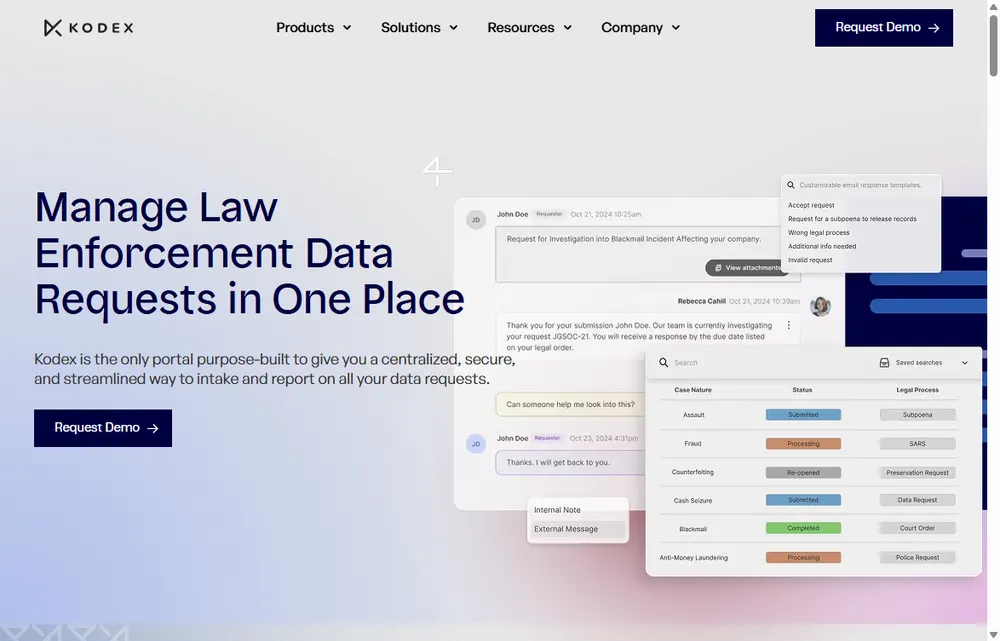This screenshot has height=641, width=1000.
Task: Expand the Products chevron arrow
Action: pyautogui.click(x=347, y=27)
